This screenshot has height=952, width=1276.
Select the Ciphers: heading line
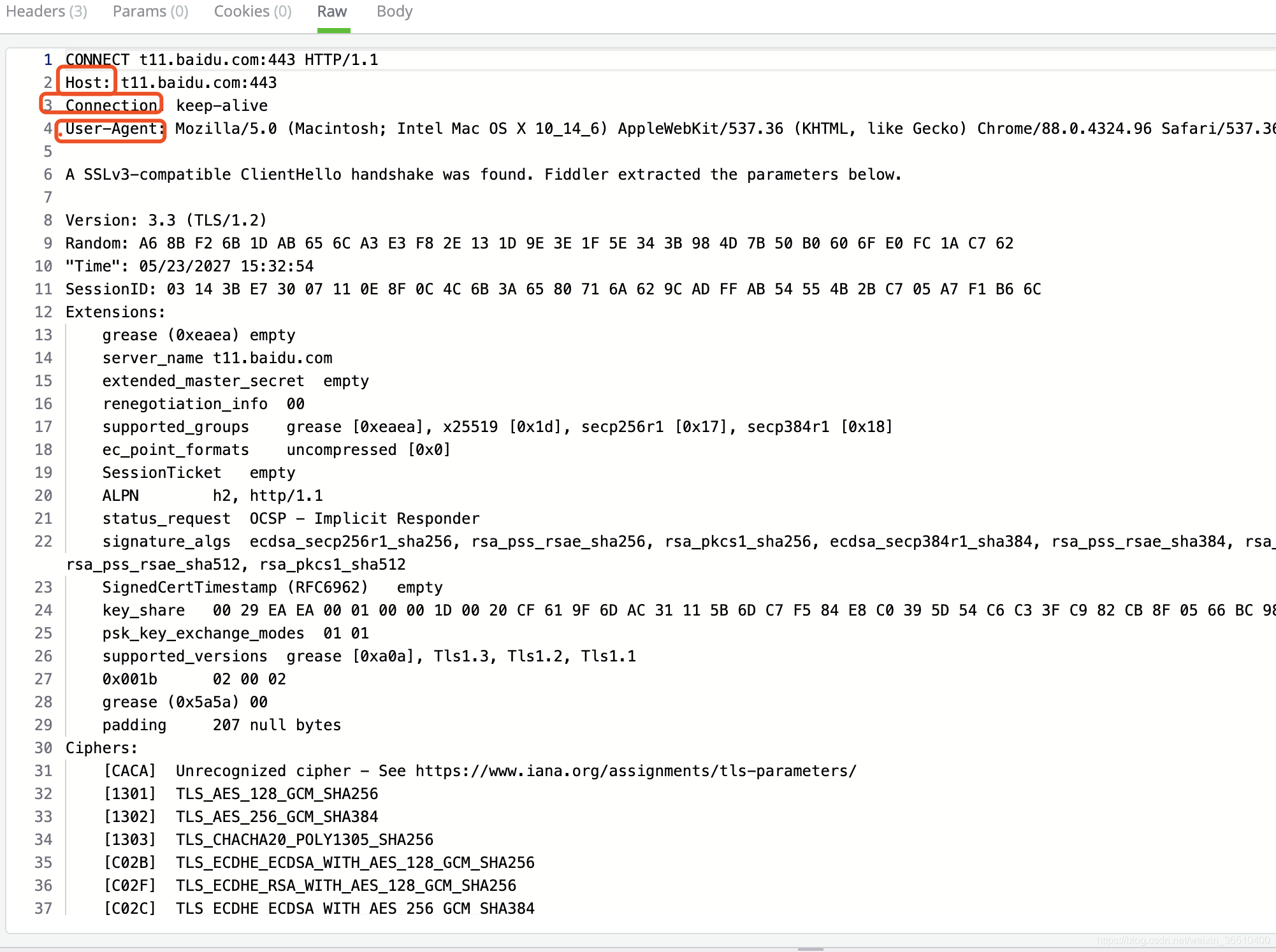click(x=101, y=748)
